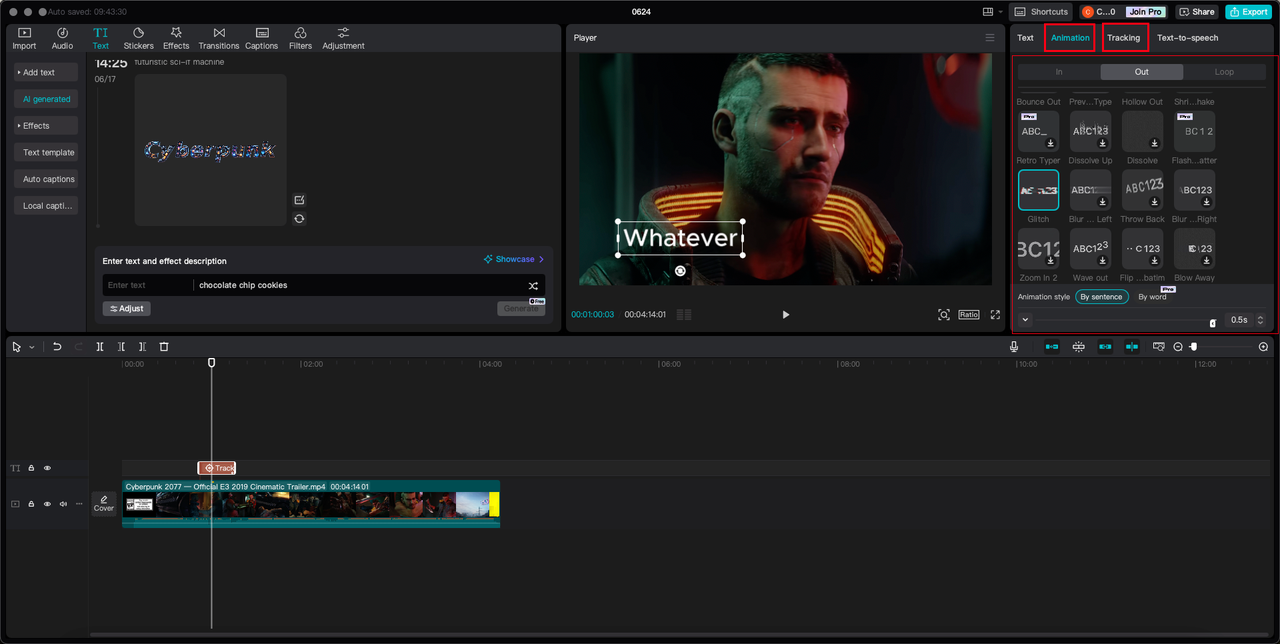Click the edit icon beside Cyberpunk preview
Screen dimensions: 1280x644
[299, 200]
